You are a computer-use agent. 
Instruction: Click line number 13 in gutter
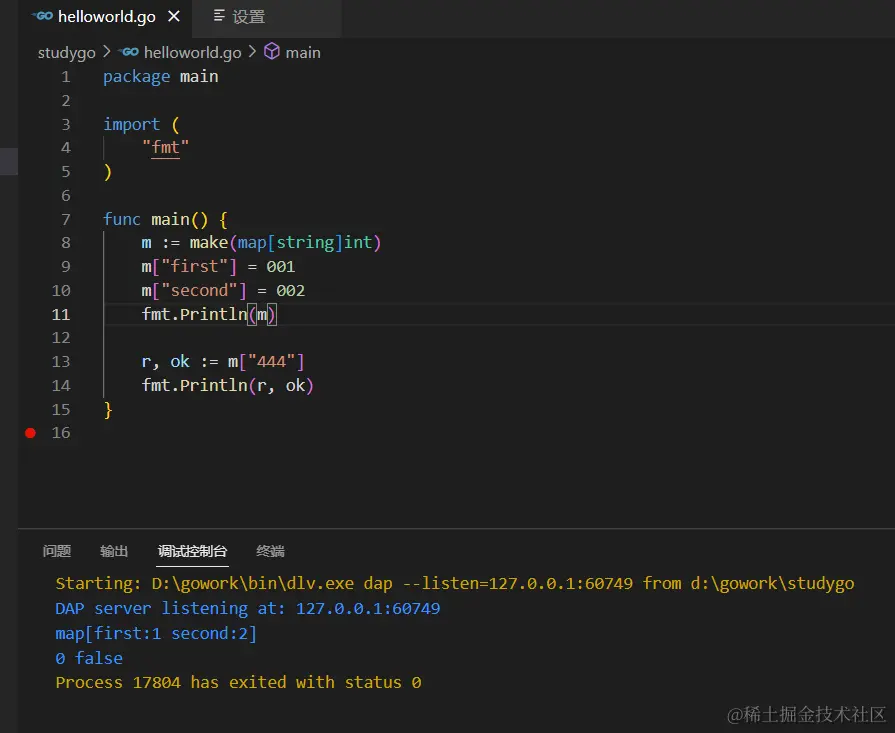point(61,362)
